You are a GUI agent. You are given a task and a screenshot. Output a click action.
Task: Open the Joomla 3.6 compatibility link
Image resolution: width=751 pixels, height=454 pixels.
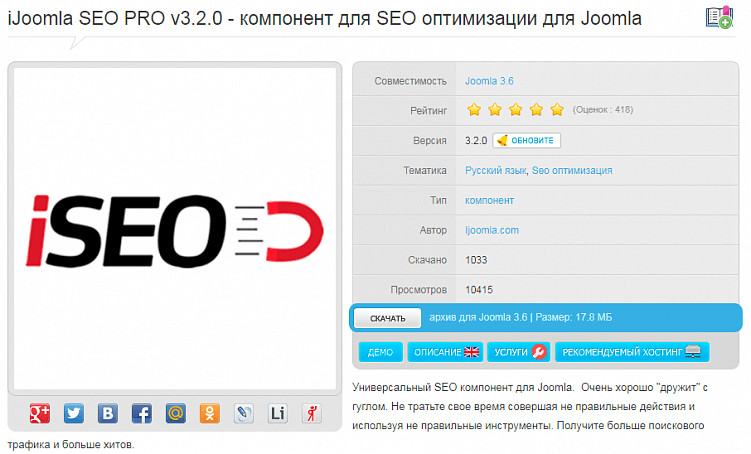tap(489, 81)
